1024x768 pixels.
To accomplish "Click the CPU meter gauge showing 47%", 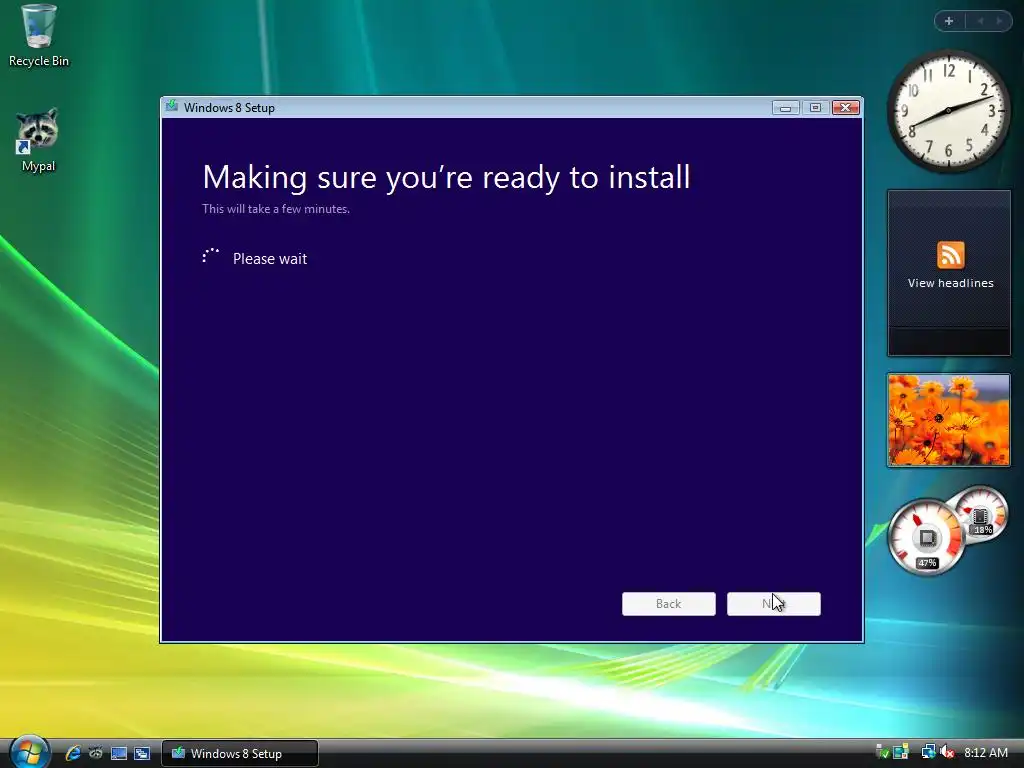I will coord(926,537).
